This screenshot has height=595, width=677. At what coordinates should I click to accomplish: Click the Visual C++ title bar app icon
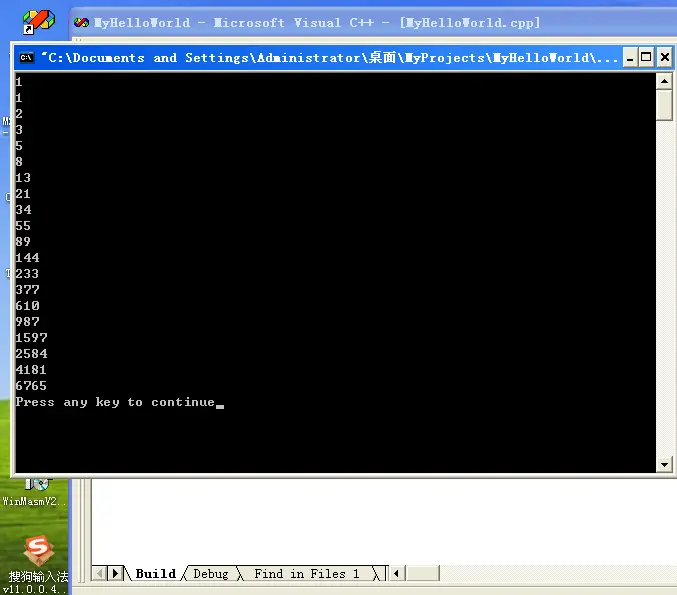click(81, 22)
